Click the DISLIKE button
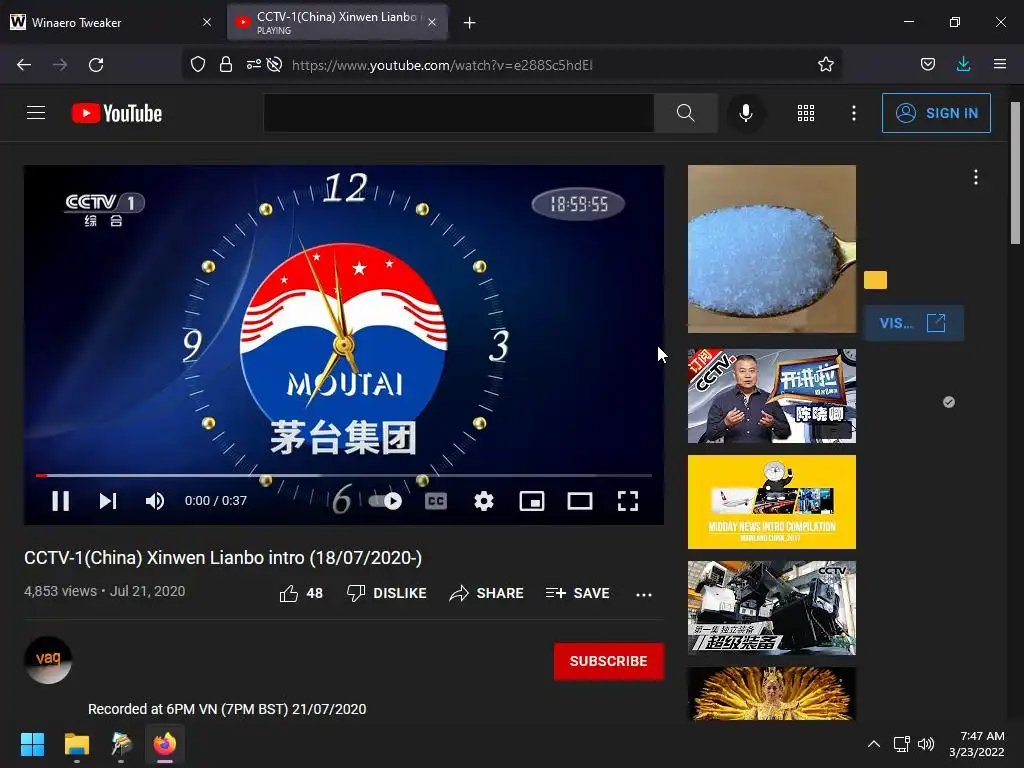The width and height of the screenshot is (1024, 768). pos(387,593)
